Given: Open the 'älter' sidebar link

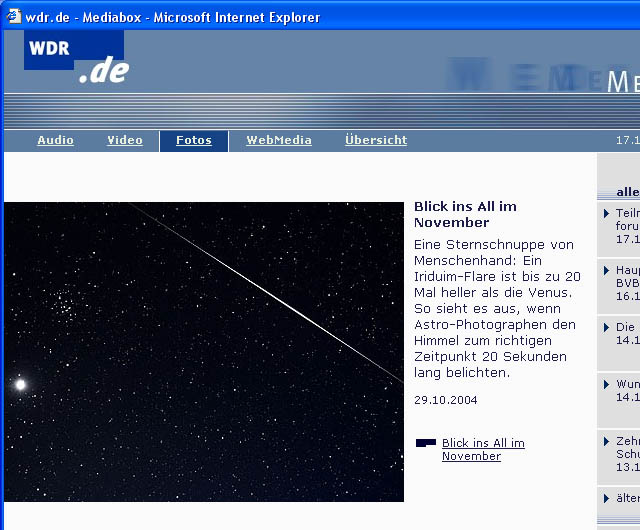Looking at the screenshot, I should pos(628,498).
